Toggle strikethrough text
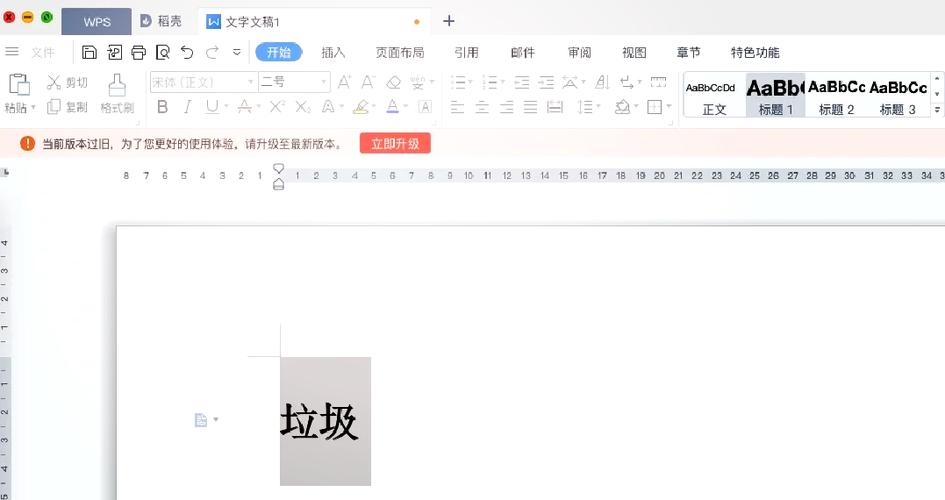 [244, 107]
